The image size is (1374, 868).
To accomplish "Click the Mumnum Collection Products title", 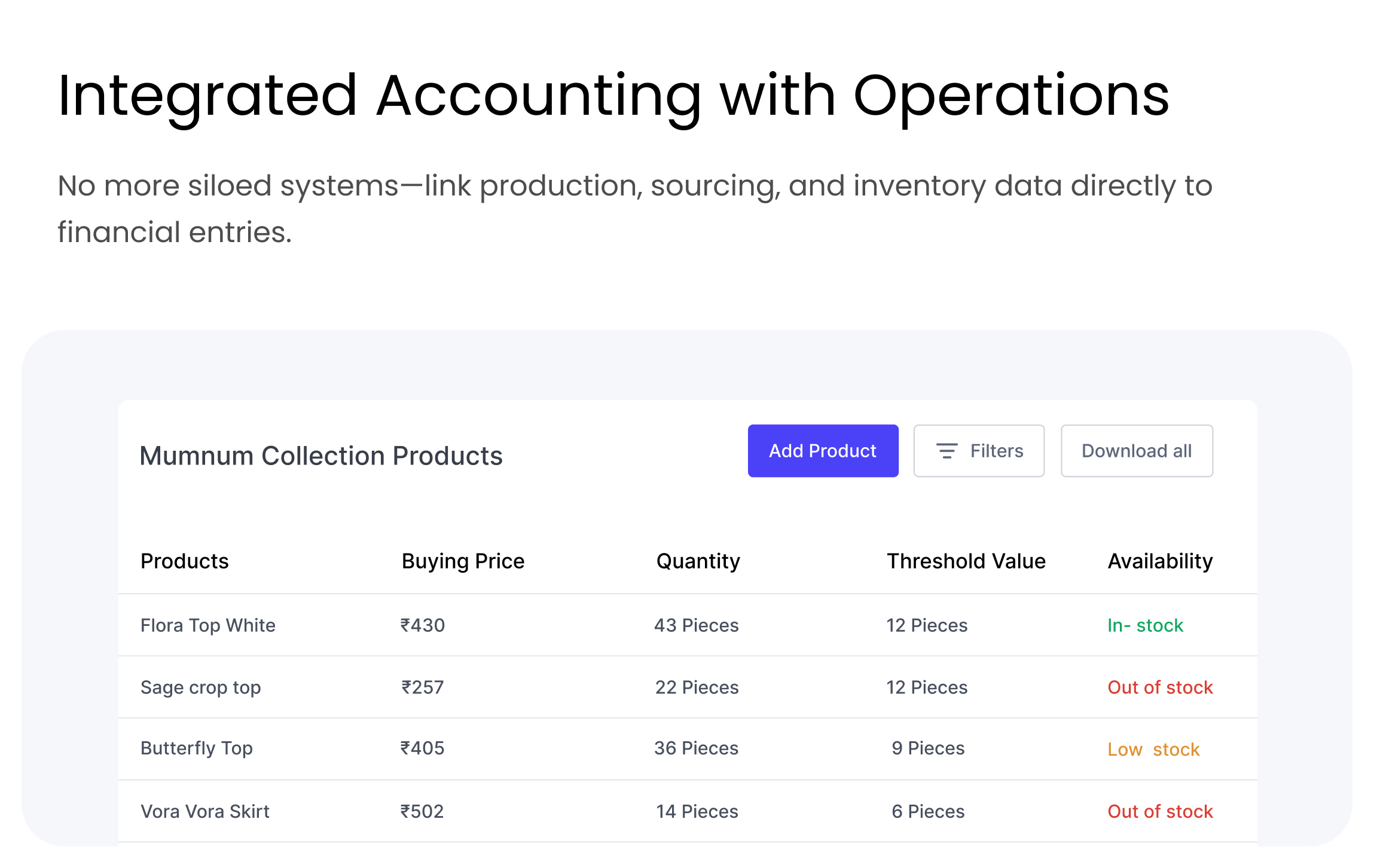I will click(x=320, y=456).
